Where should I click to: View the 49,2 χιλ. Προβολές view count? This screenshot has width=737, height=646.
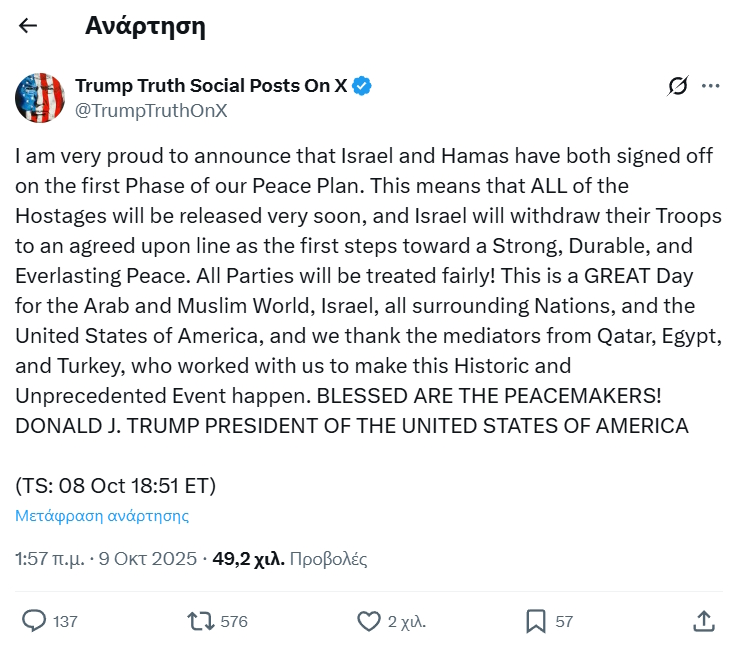pos(290,559)
